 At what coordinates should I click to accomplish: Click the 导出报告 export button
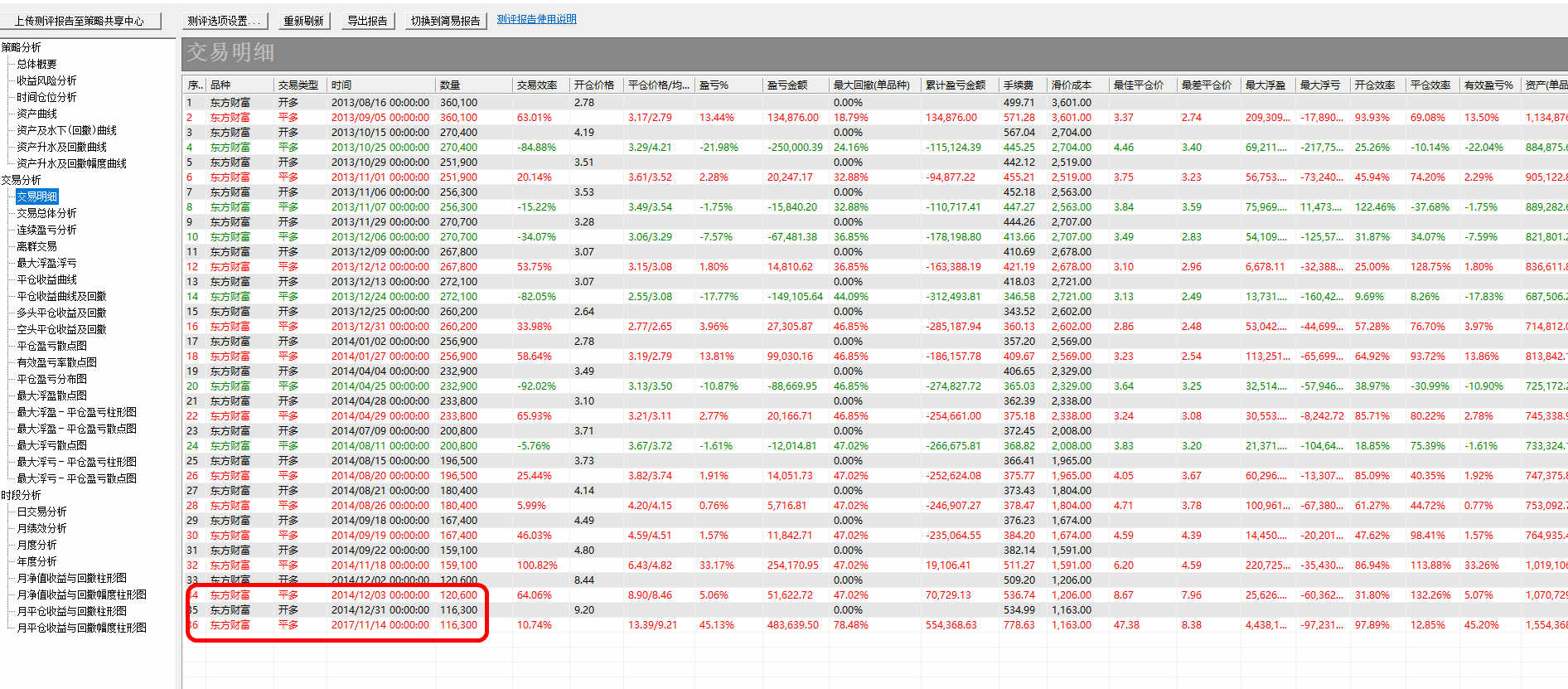[x=367, y=21]
